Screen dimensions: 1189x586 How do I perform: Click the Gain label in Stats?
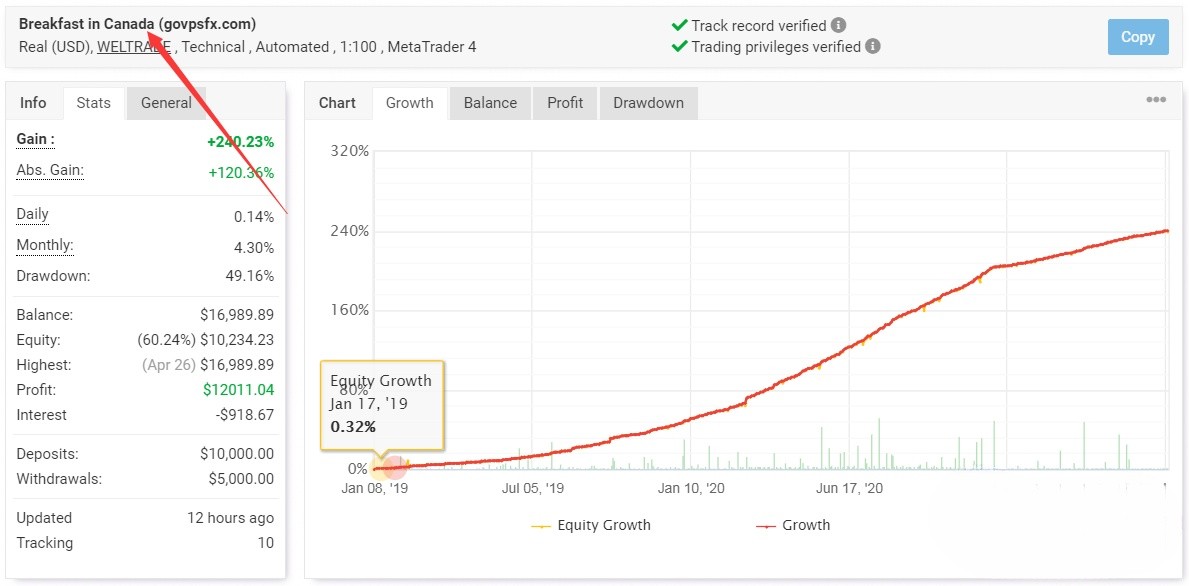click(x=35, y=140)
